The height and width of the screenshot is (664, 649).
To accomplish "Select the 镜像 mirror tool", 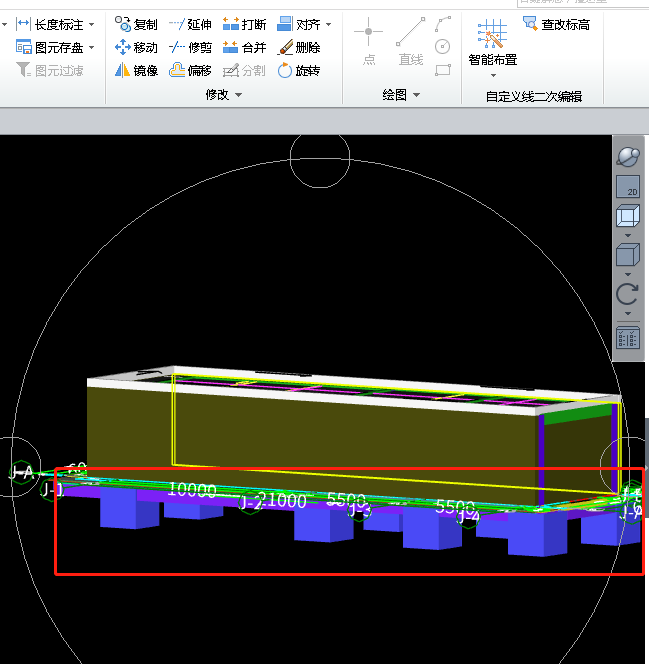I will point(136,70).
